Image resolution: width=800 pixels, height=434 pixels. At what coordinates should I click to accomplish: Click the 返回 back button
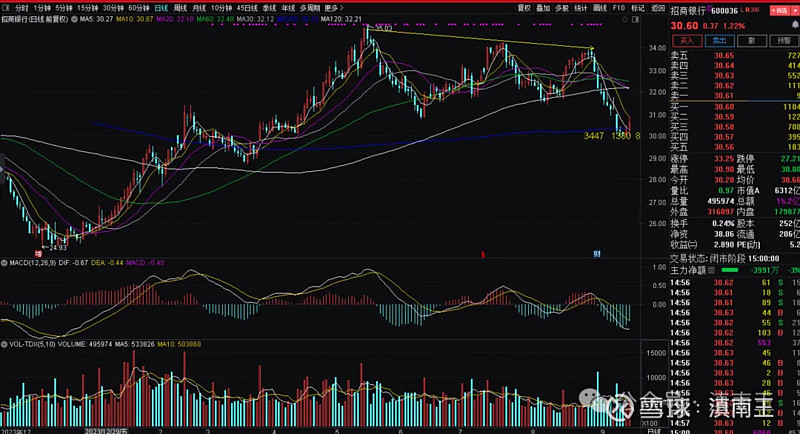point(658,8)
